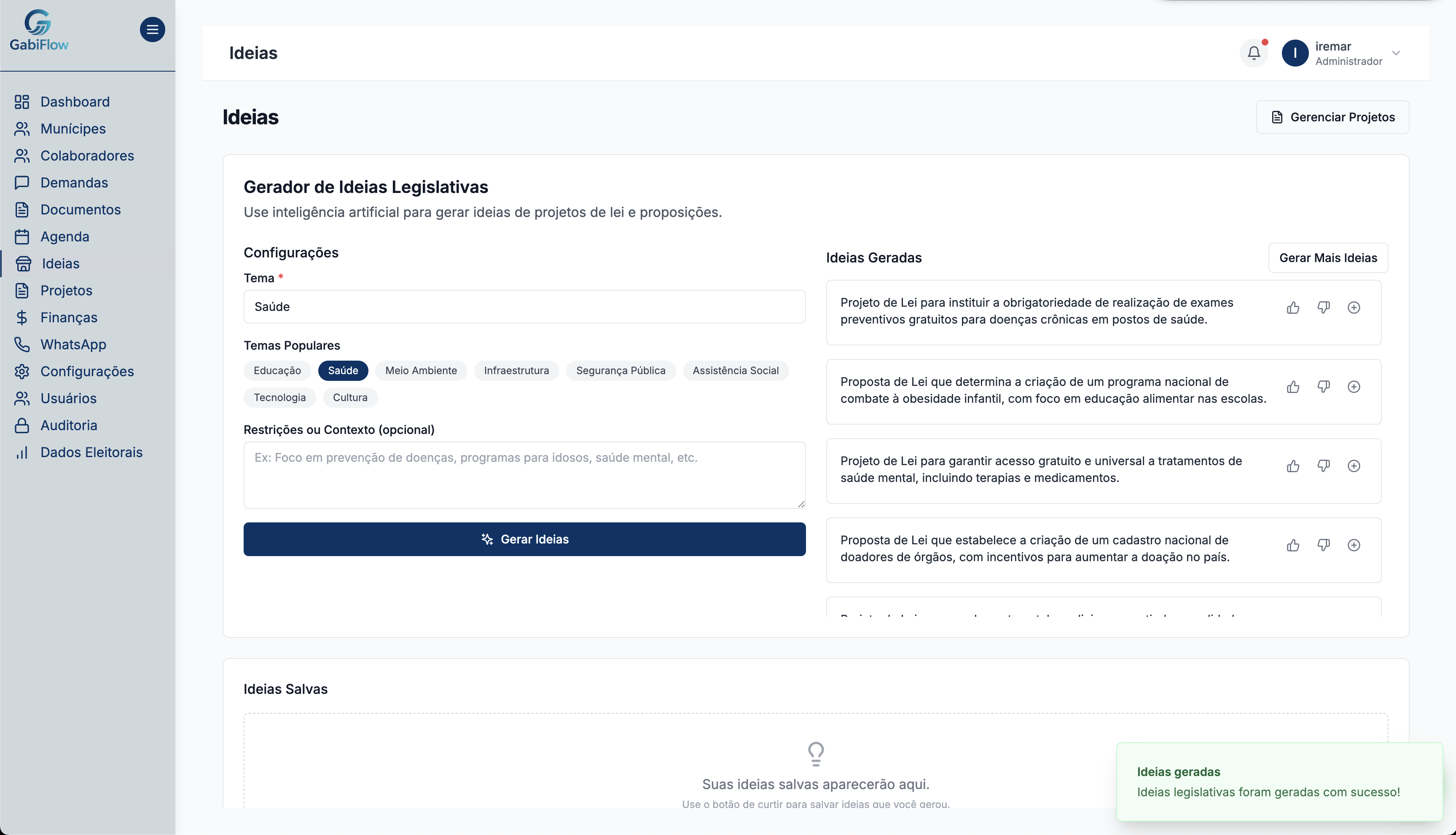Open the Auditoria section
The height and width of the screenshot is (835, 1456).
click(70, 425)
